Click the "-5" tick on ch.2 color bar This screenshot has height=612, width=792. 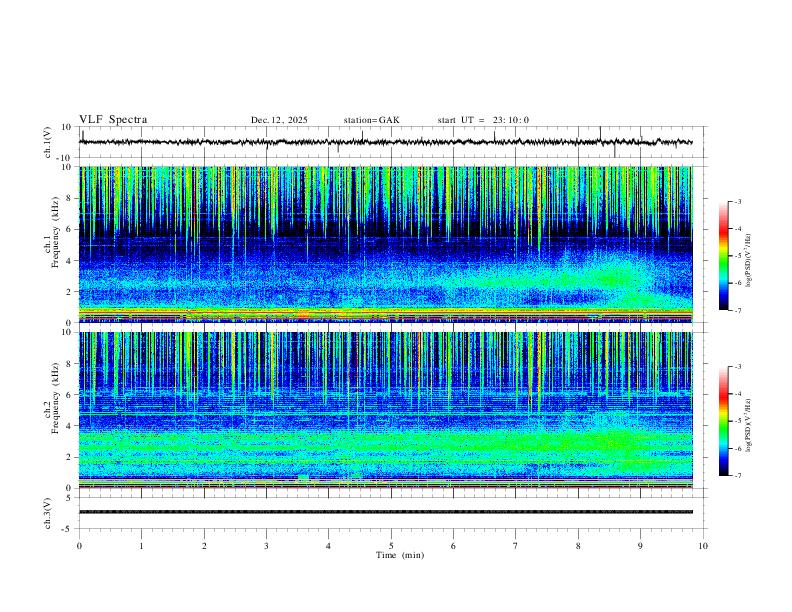tap(737, 421)
